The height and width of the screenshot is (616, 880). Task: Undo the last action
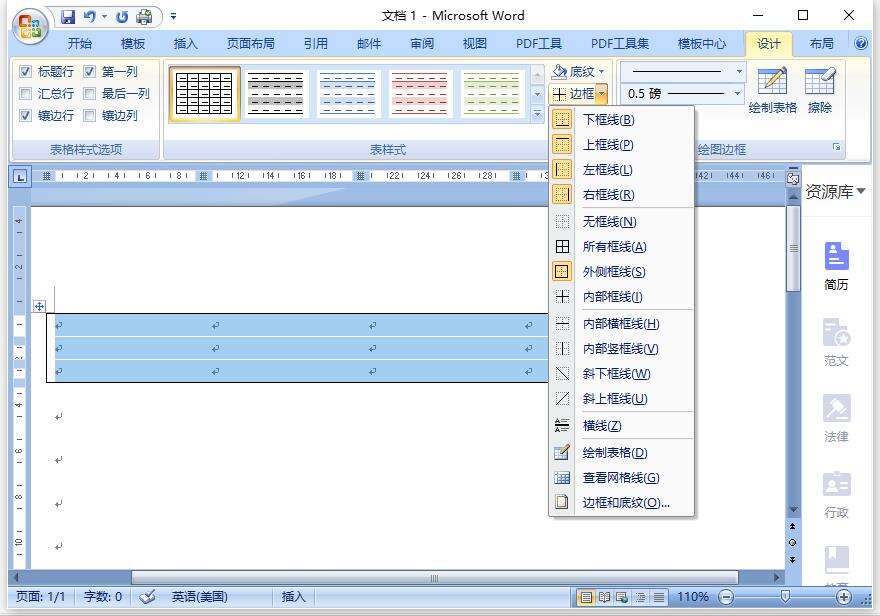click(89, 17)
